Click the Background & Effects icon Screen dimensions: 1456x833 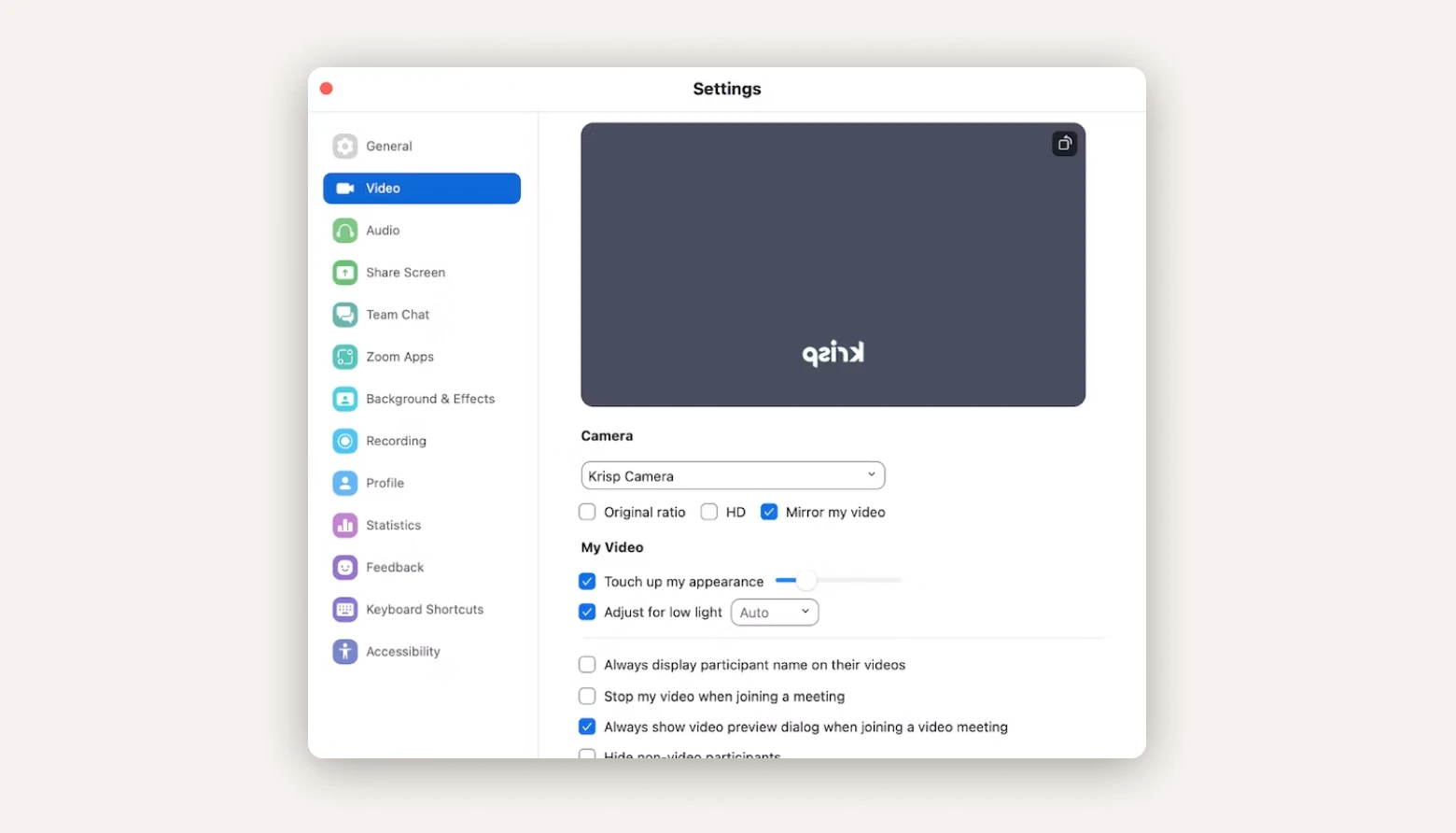[344, 399]
